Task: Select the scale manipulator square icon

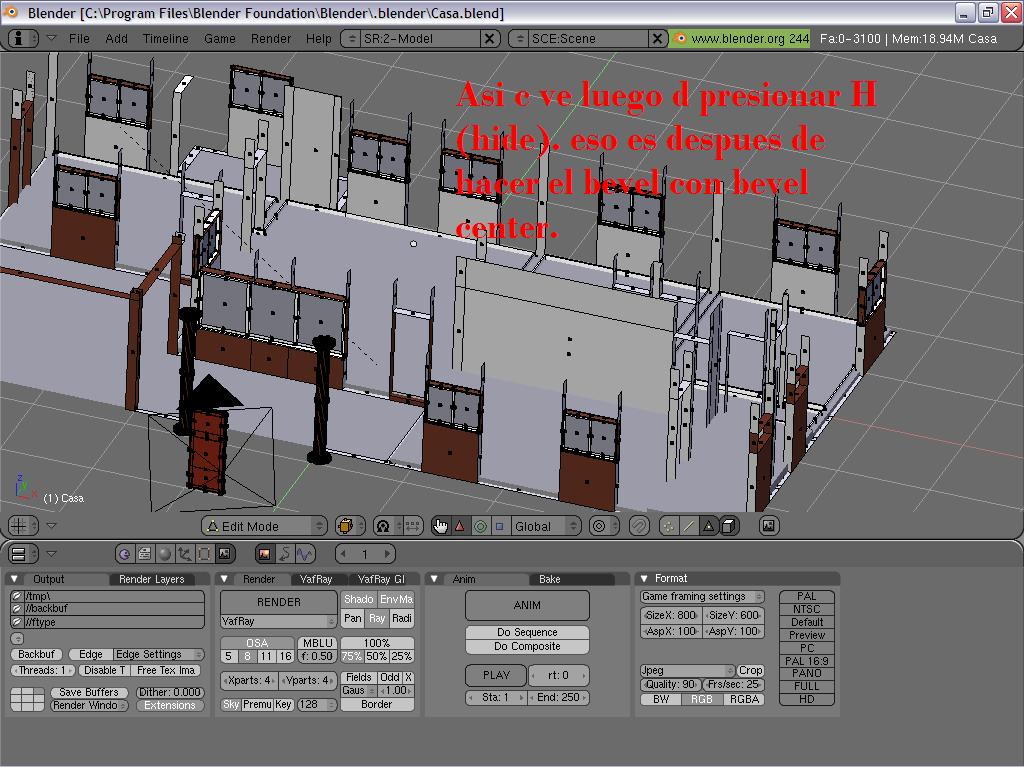Action: pyautogui.click(x=500, y=526)
